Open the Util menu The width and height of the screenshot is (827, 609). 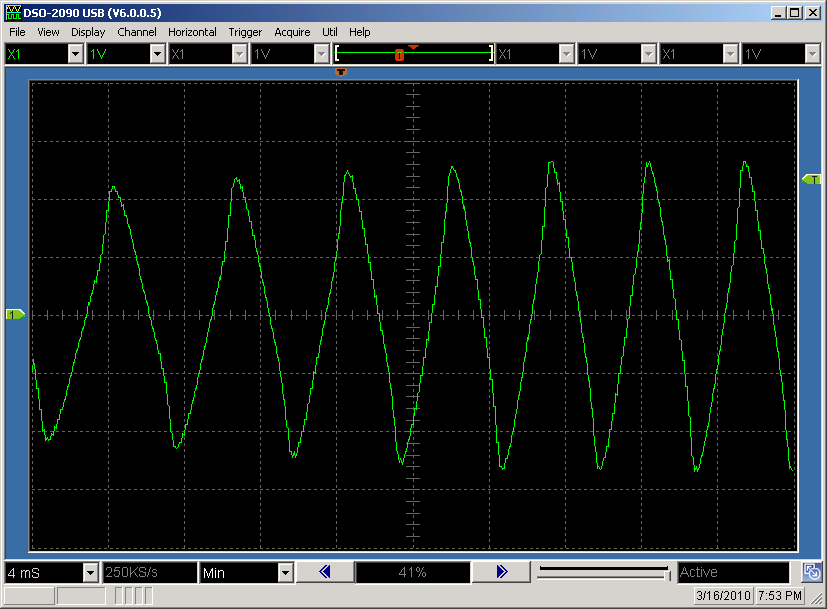point(329,32)
